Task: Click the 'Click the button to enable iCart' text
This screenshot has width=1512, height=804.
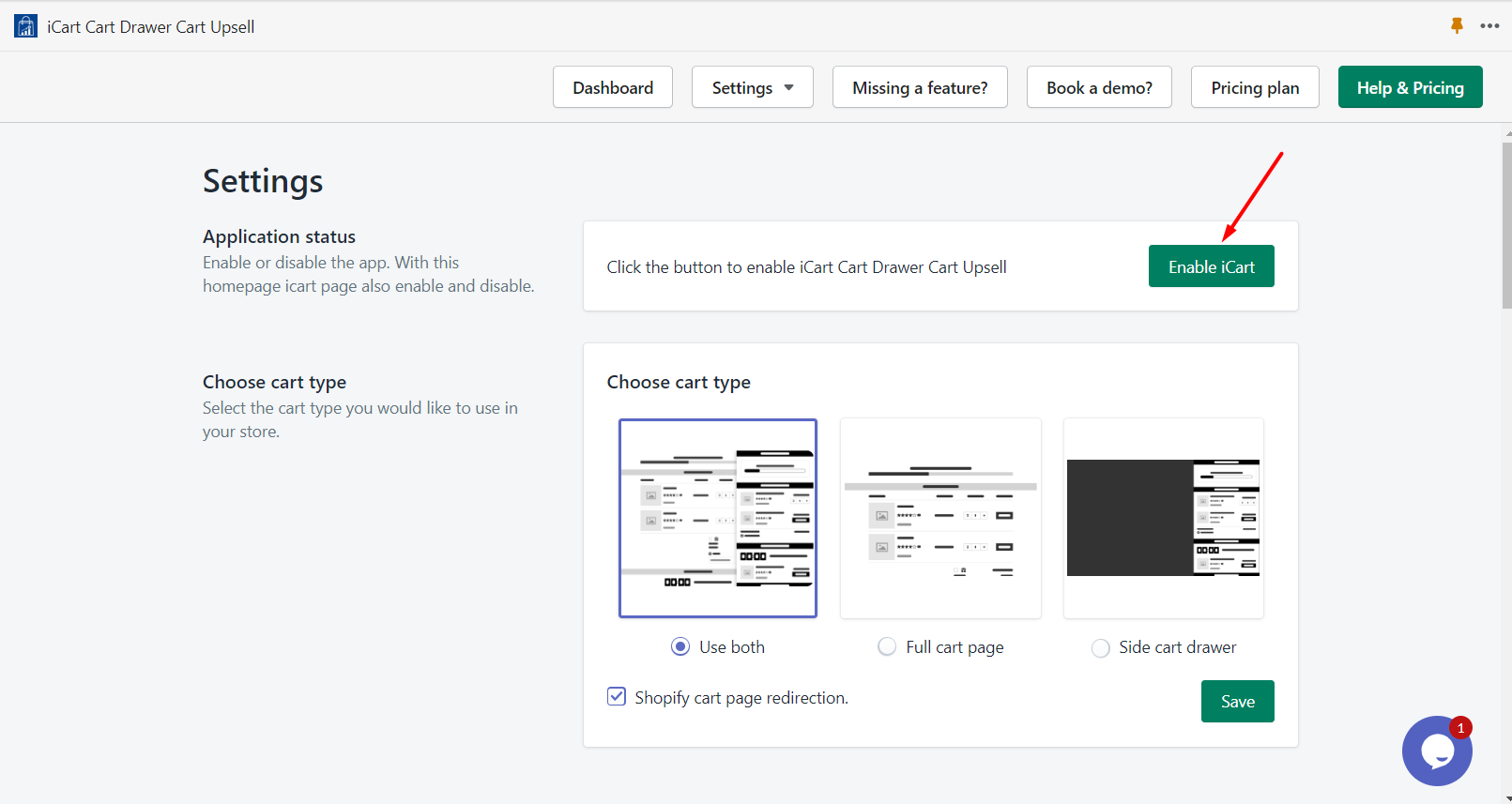Action: coord(806,266)
